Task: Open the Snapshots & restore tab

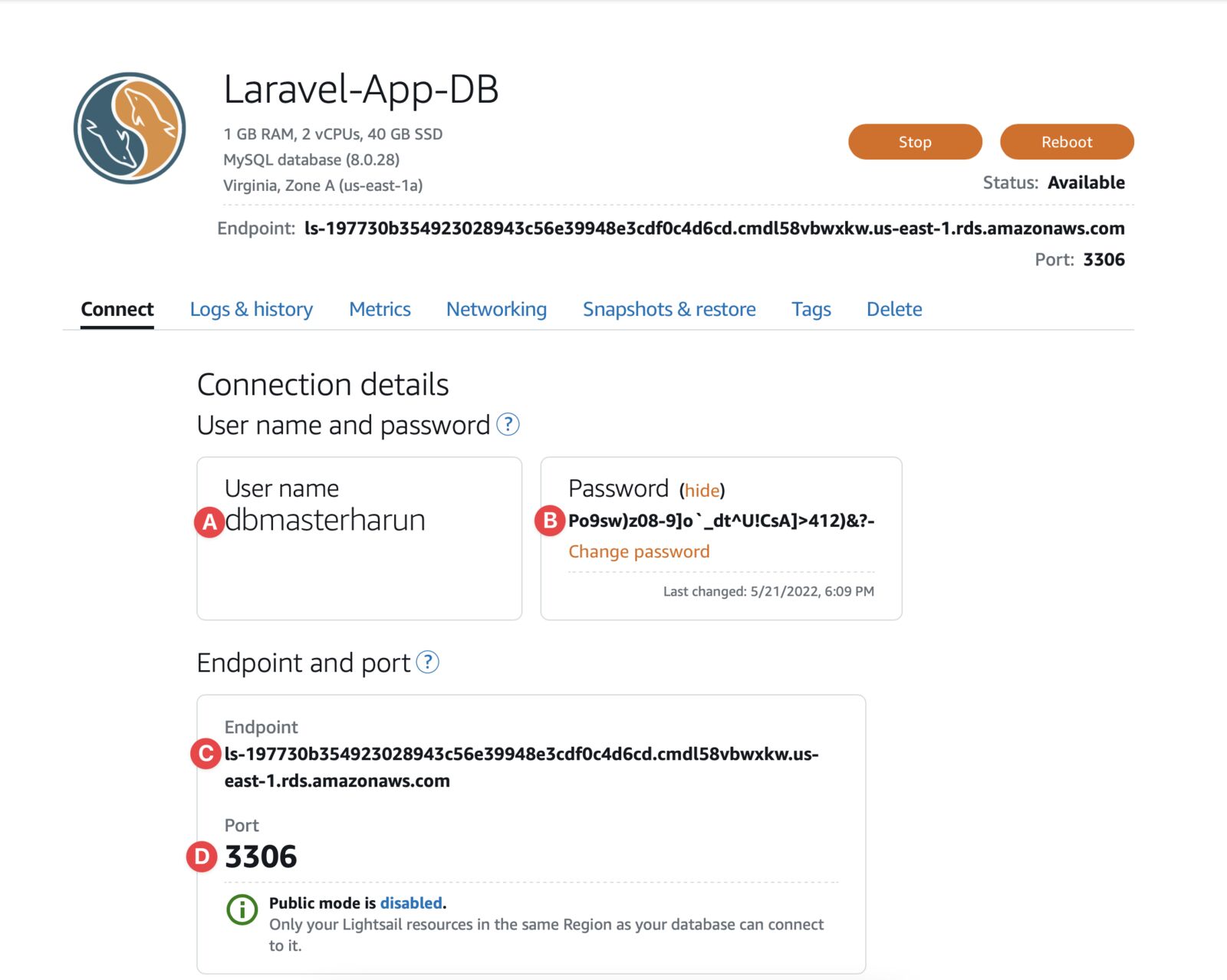Action: (x=669, y=309)
